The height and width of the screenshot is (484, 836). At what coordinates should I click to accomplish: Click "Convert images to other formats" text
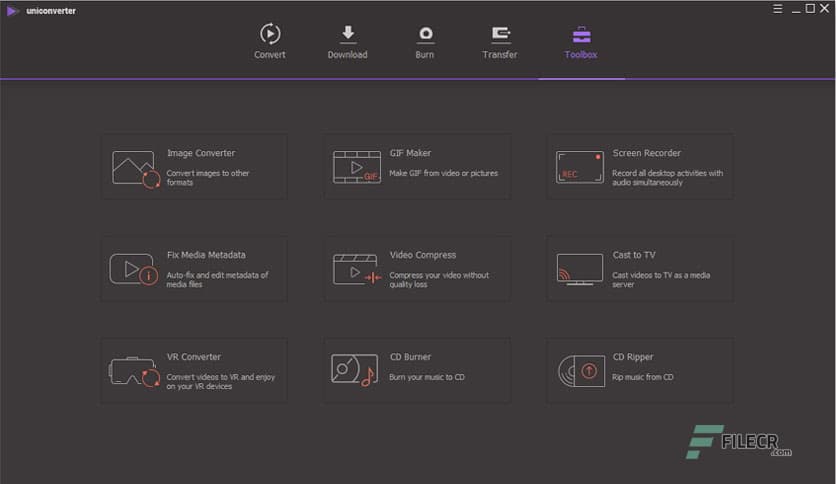pos(208,178)
